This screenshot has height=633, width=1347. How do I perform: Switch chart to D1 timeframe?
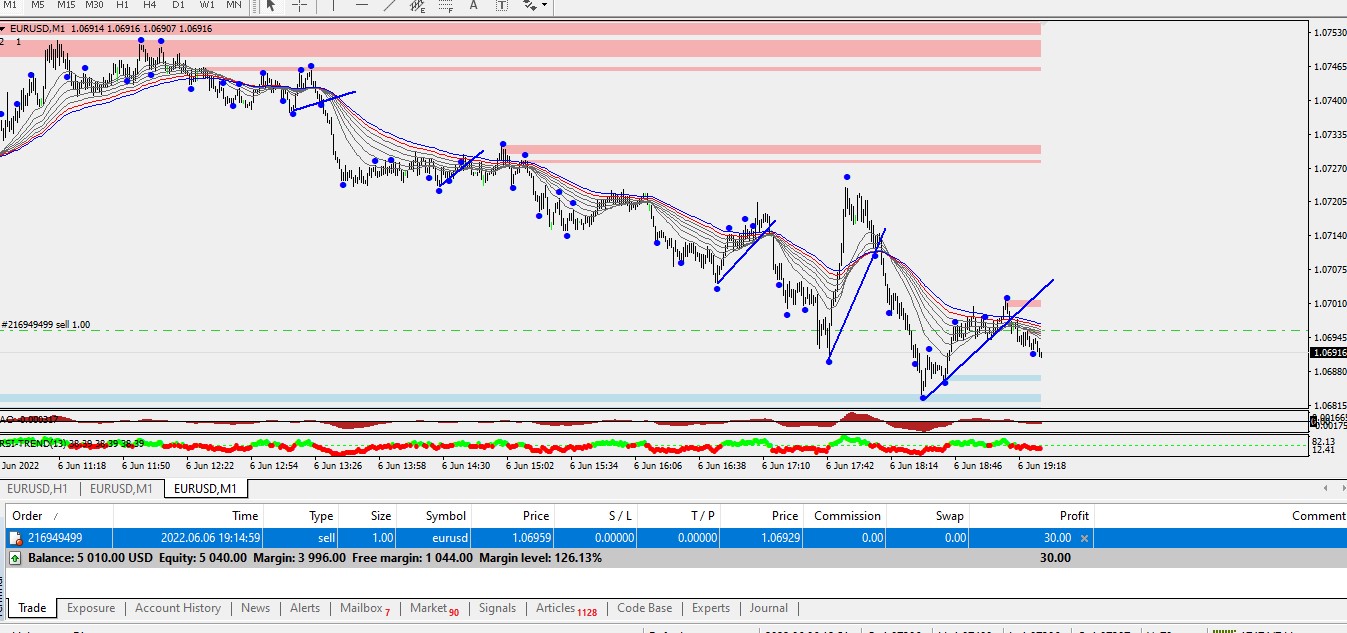click(178, 5)
